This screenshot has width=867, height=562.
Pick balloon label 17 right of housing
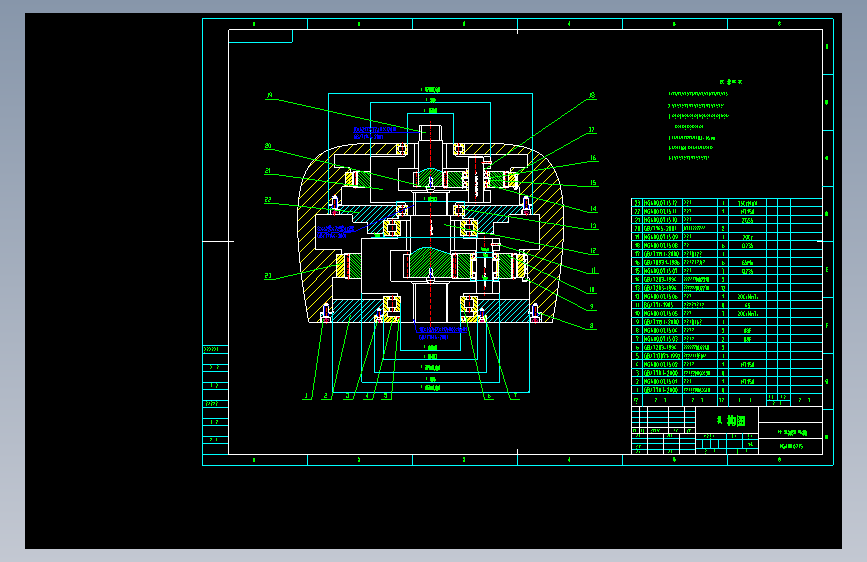pos(592,130)
